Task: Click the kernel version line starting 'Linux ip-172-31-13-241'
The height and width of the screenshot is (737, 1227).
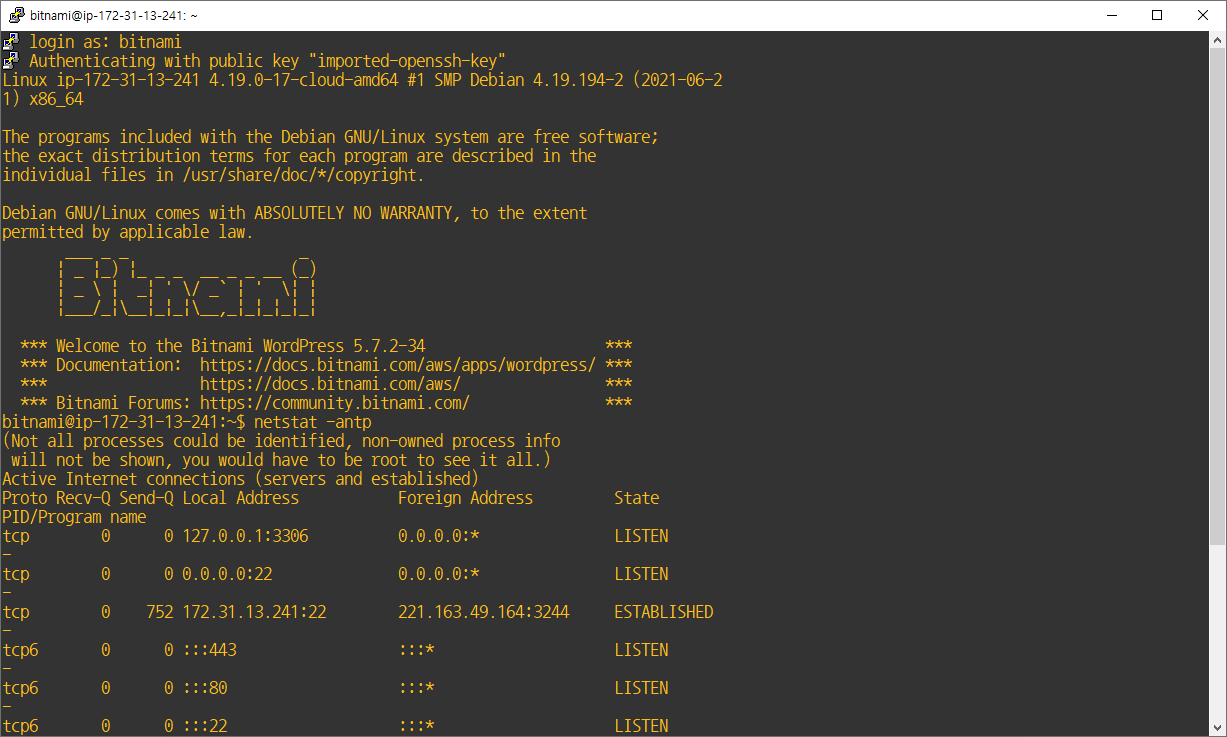Action: [362, 80]
